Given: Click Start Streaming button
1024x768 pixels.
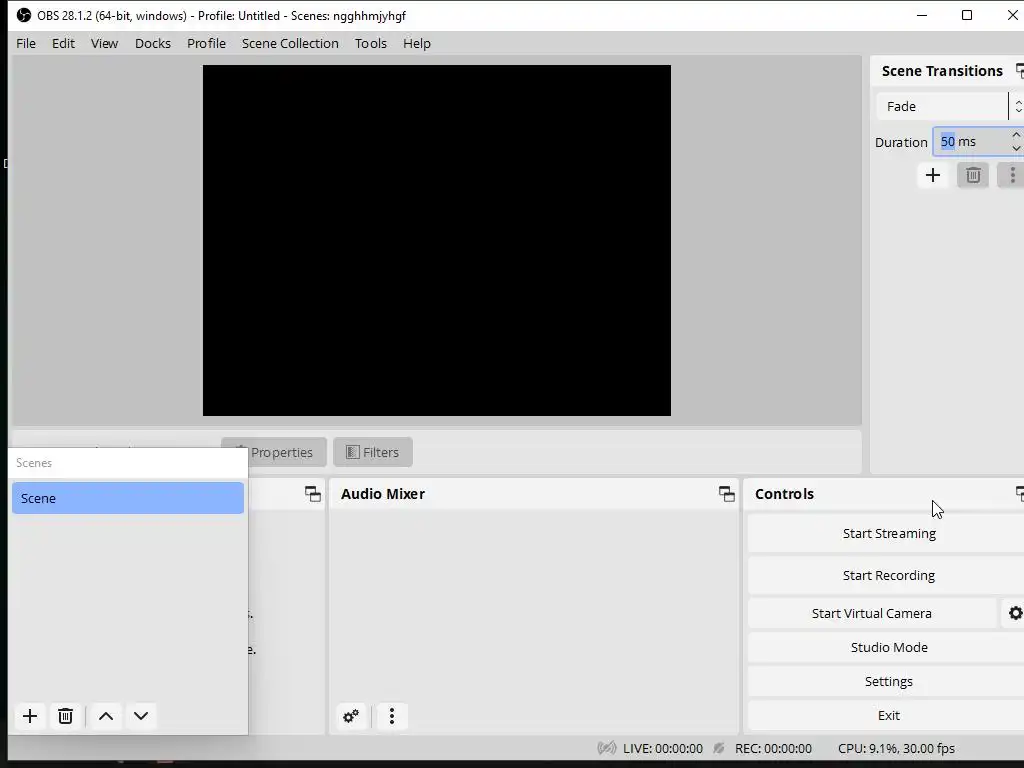Looking at the screenshot, I should tap(889, 534).
